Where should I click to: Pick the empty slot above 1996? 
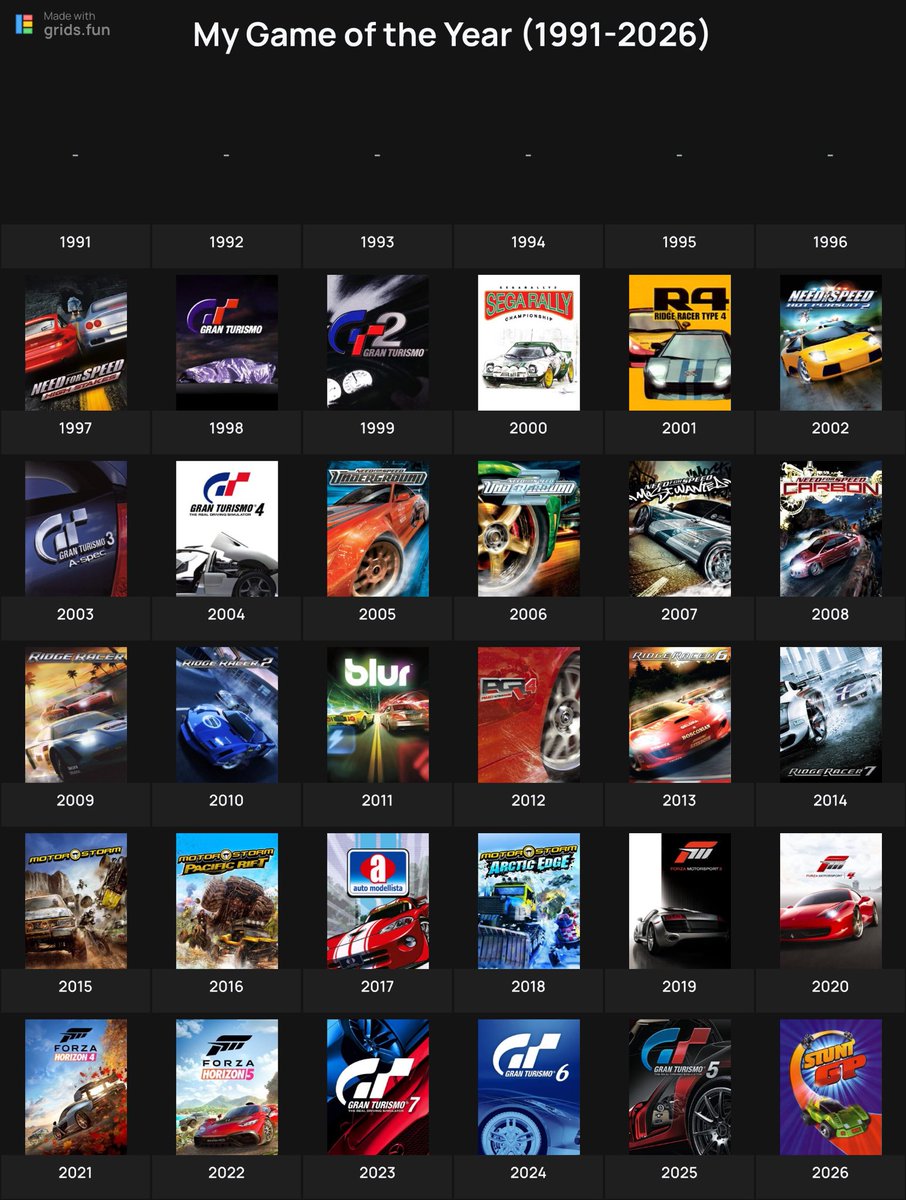[x=831, y=155]
